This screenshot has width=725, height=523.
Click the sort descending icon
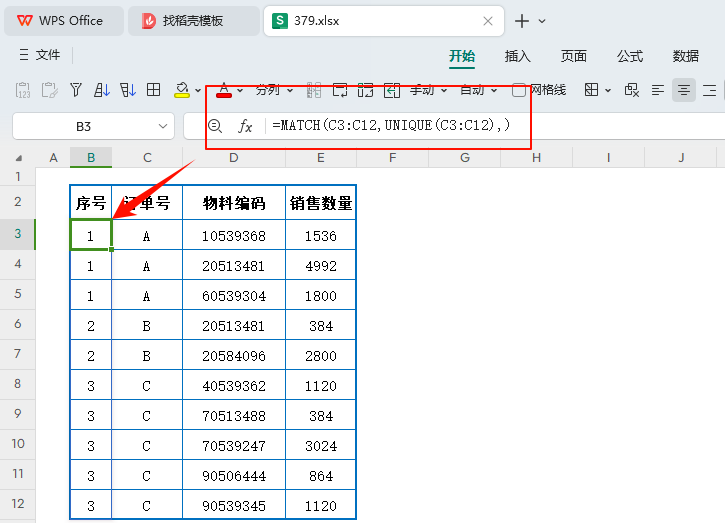128,90
